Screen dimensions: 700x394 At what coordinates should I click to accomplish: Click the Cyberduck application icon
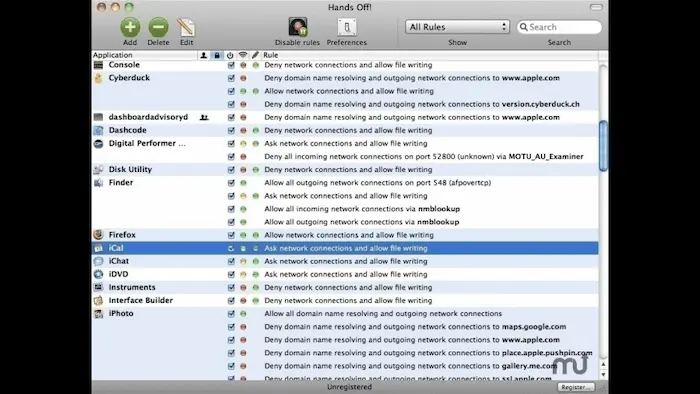click(x=98, y=78)
